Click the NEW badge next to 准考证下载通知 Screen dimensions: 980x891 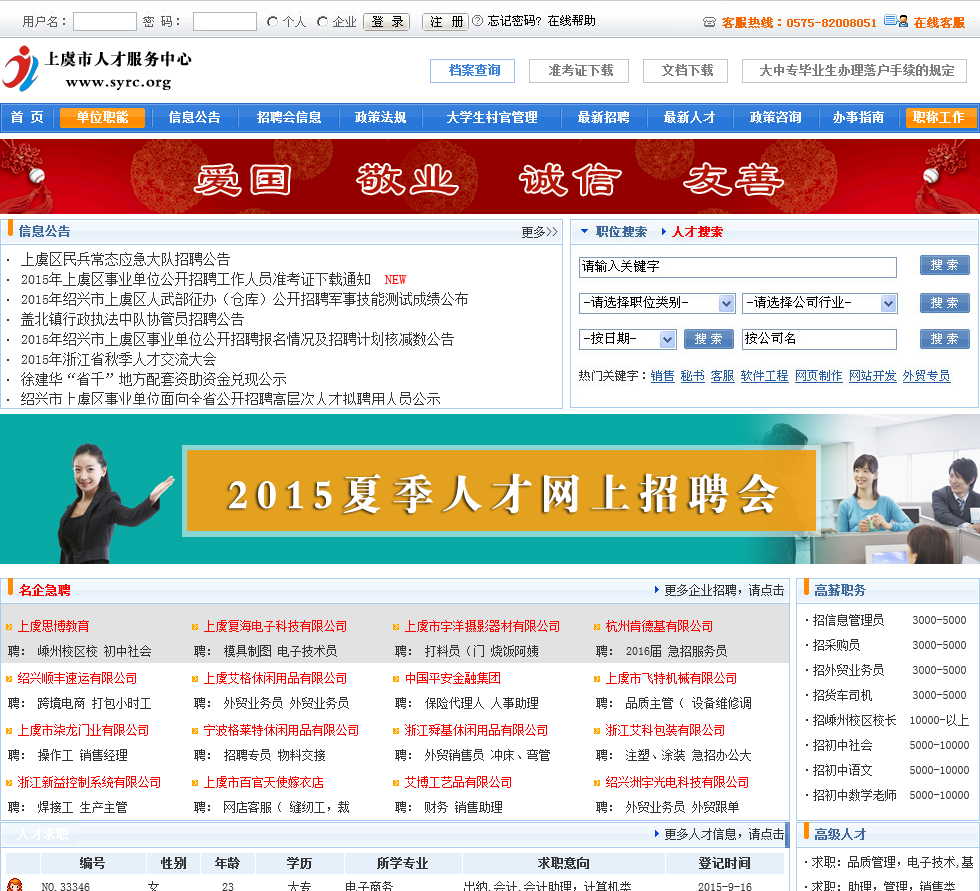[x=395, y=279]
